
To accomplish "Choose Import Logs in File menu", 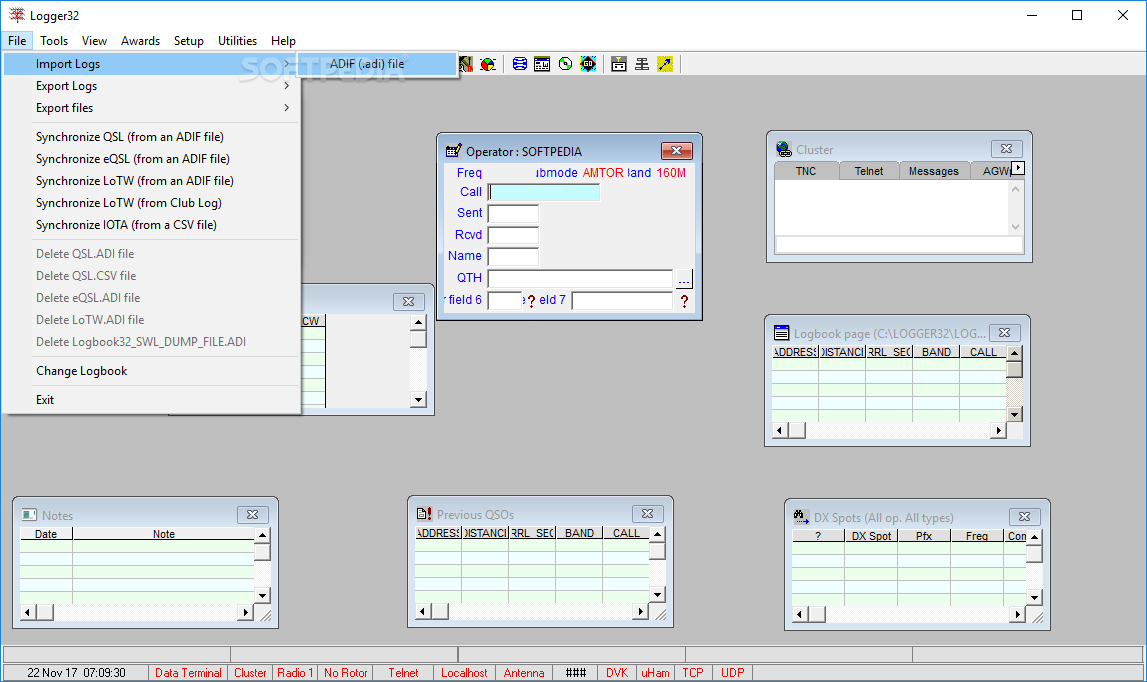I will (x=151, y=64).
